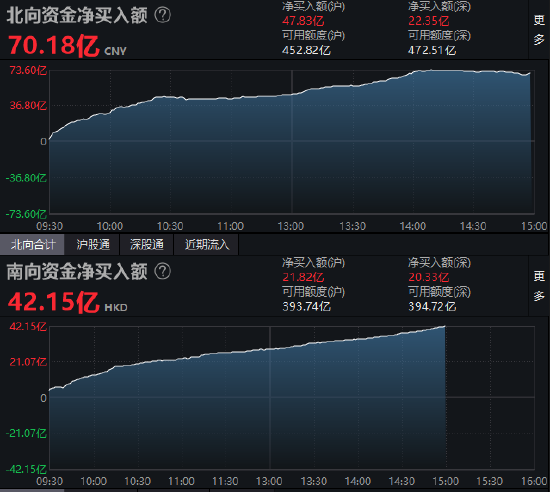Click help icon beside 南向资金净买入额
The width and height of the screenshot is (550, 492).
163,272
